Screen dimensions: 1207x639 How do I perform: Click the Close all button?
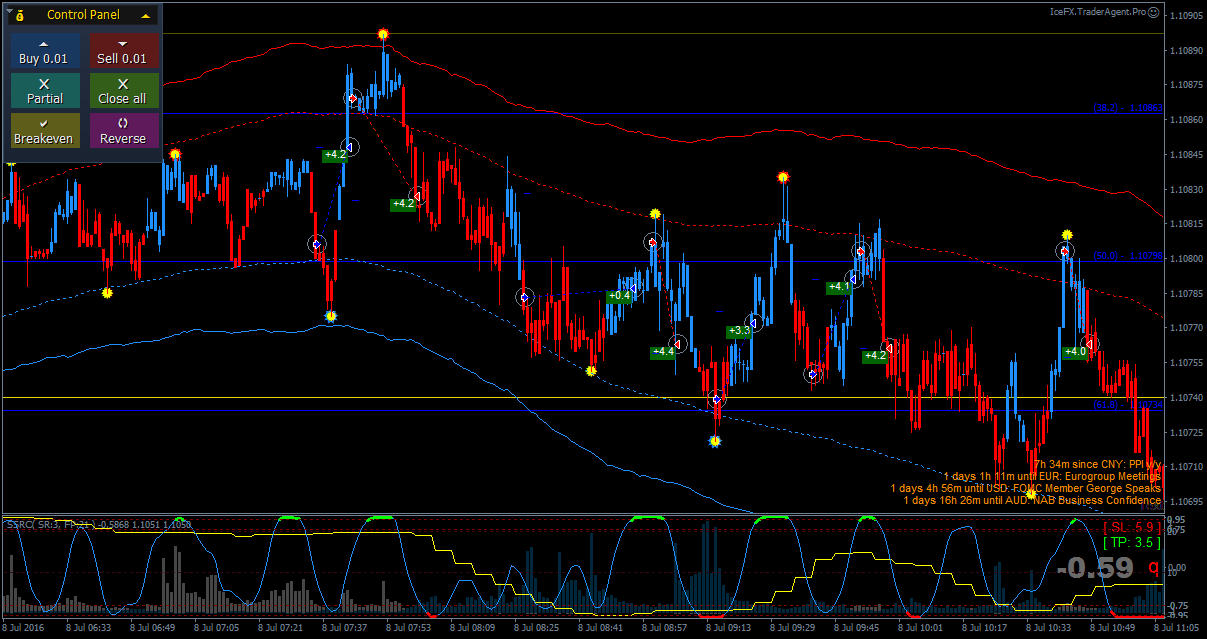tap(123, 91)
